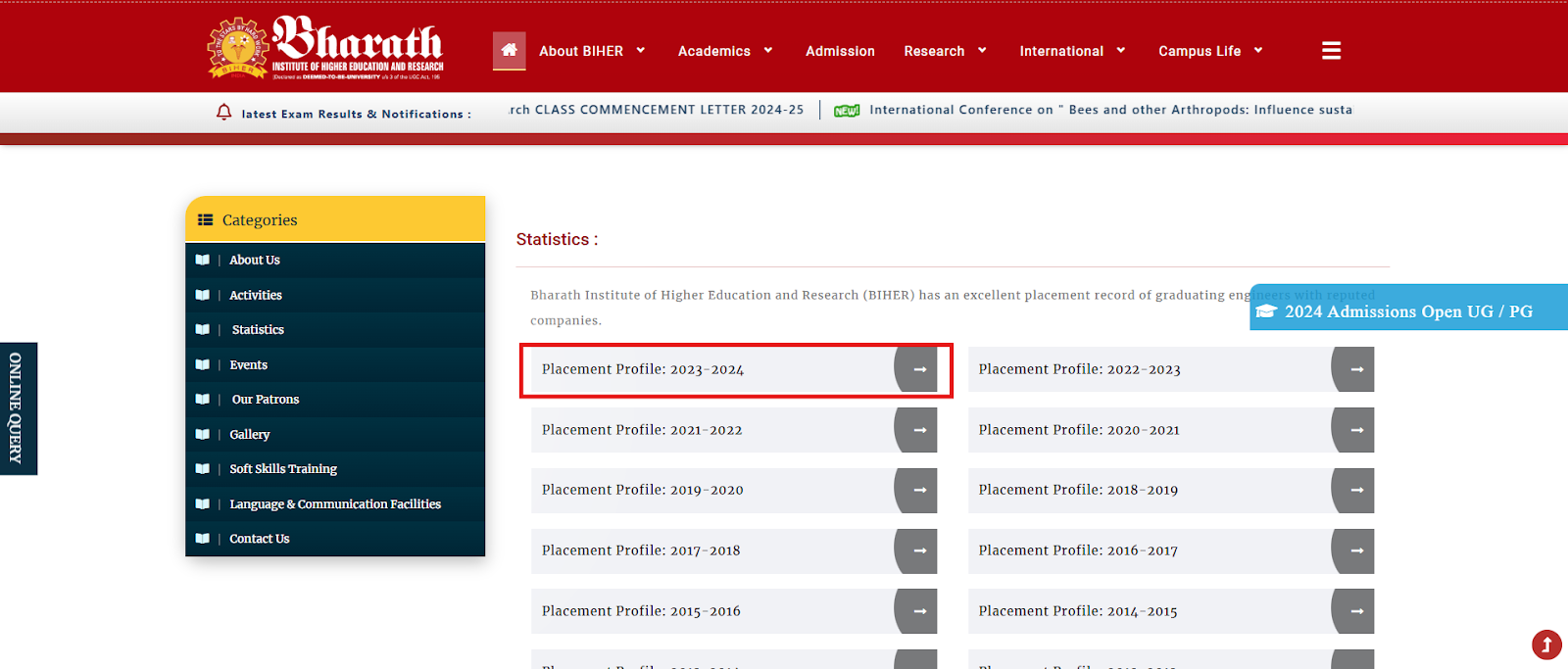Viewport: 1568px width, 669px height.
Task: Open Our Patrons in the Categories sidebar
Action: click(266, 400)
